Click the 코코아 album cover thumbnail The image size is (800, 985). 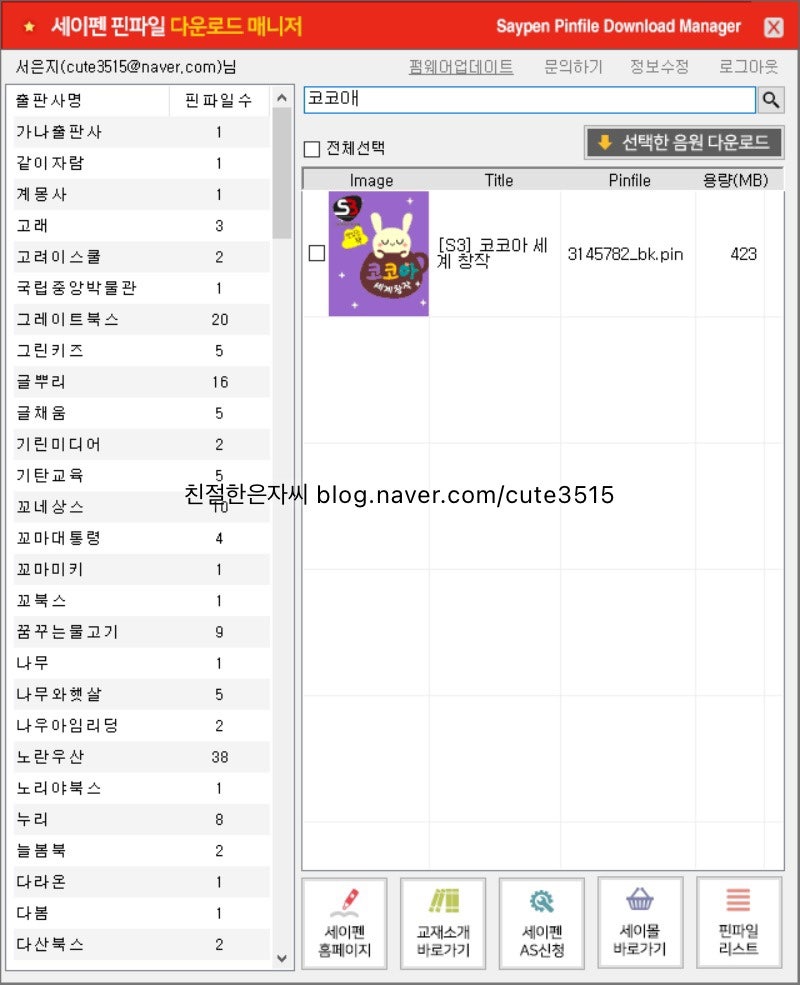(x=377, y=254)
